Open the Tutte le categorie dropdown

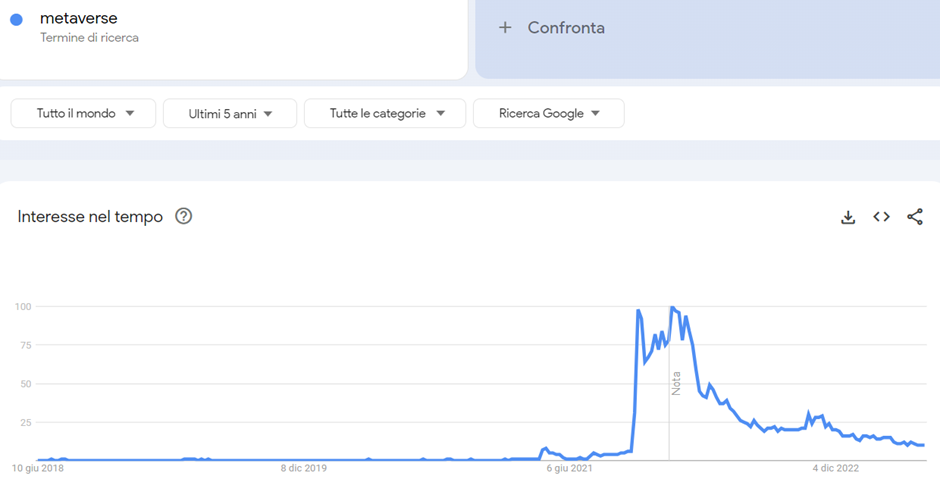pos(385,113)
